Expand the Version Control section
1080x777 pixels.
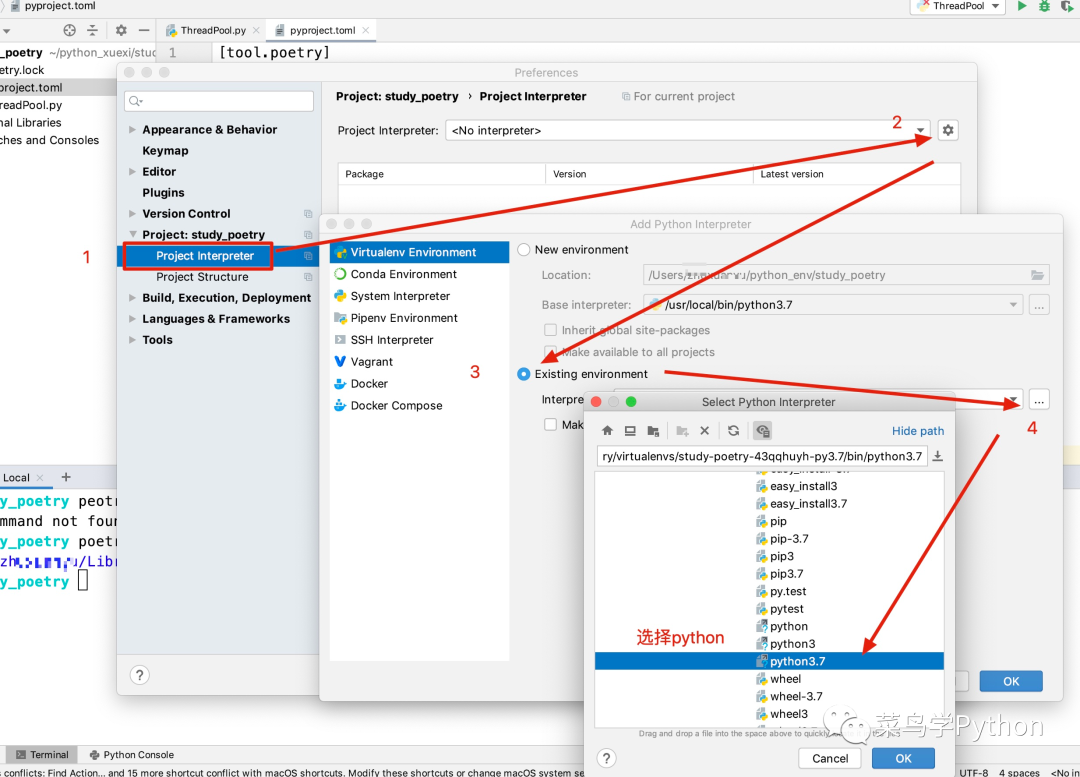pyautogui.click(x=132, y=213)
